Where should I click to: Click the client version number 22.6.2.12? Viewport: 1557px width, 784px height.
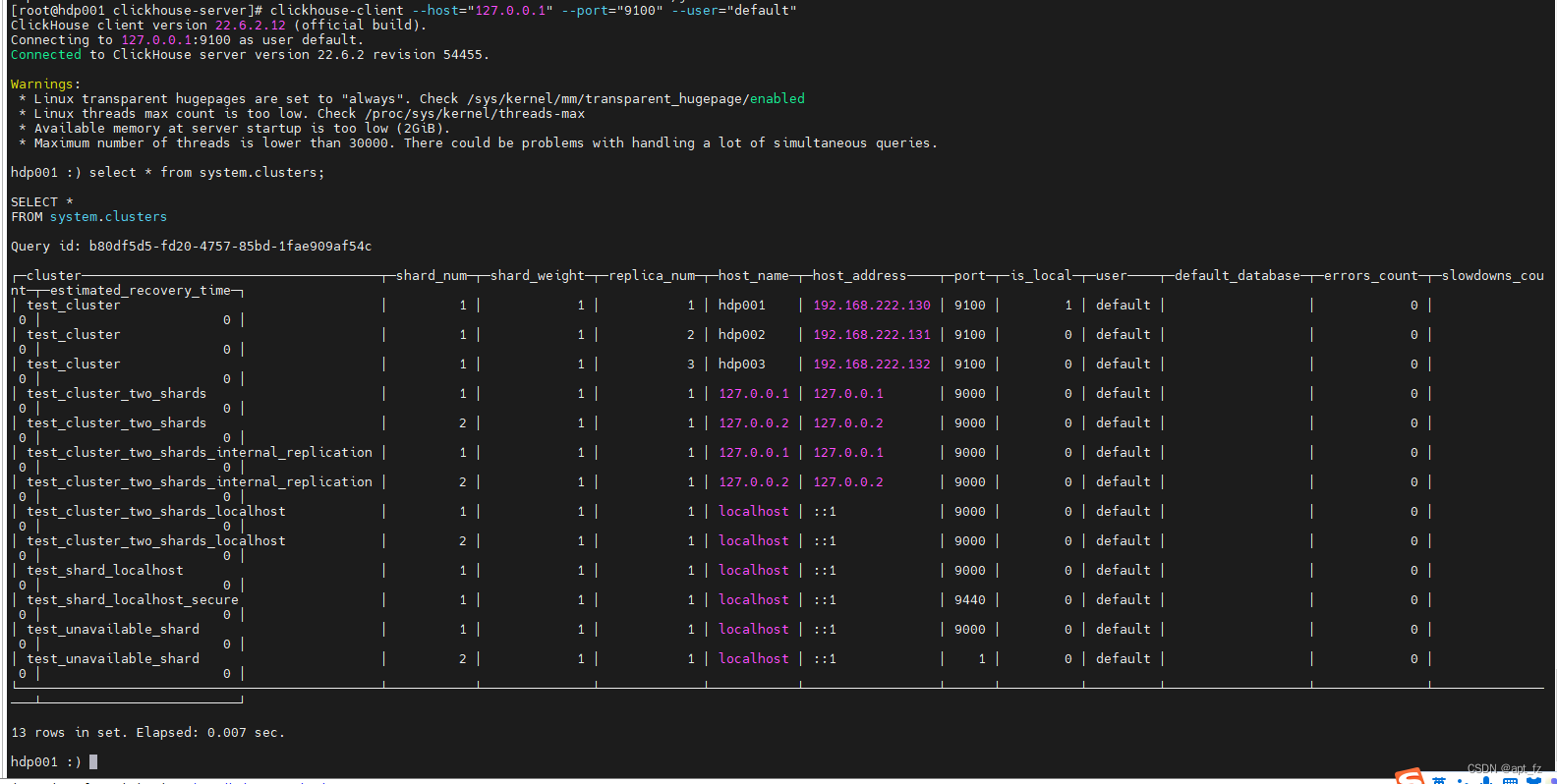click(251, 26)
